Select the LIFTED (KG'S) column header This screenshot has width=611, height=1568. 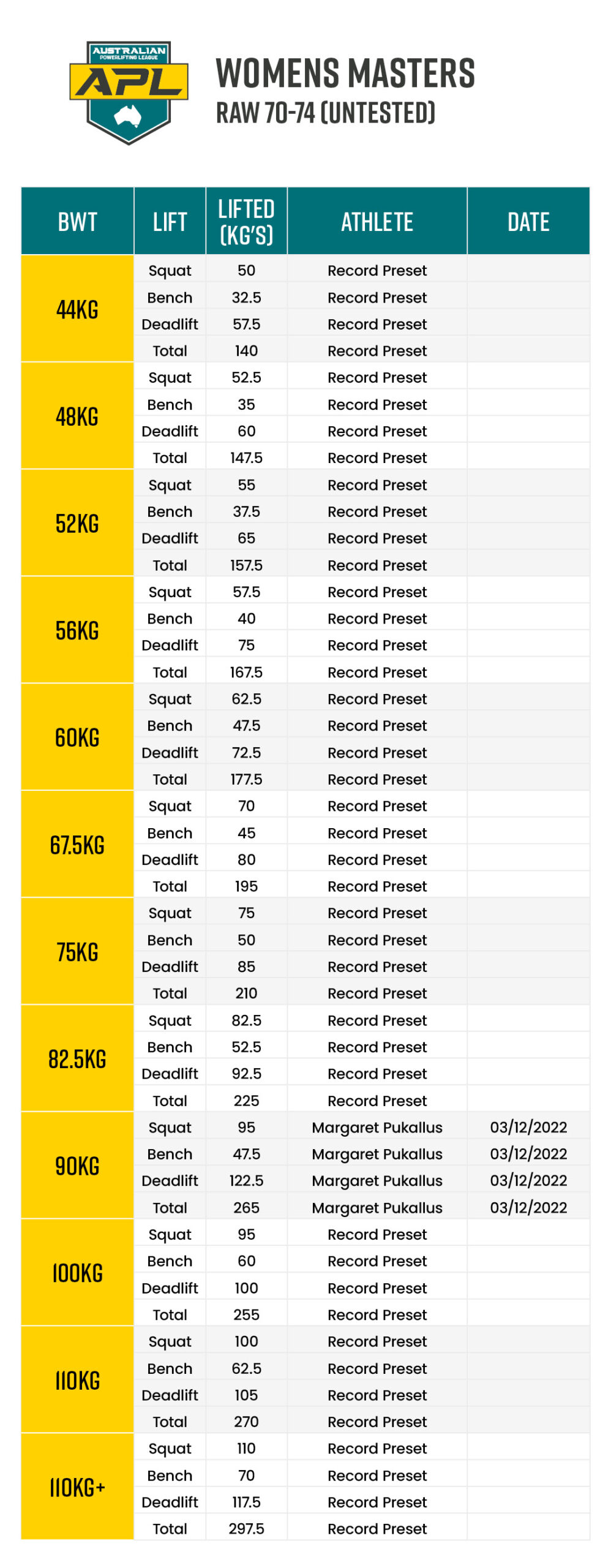246,221
